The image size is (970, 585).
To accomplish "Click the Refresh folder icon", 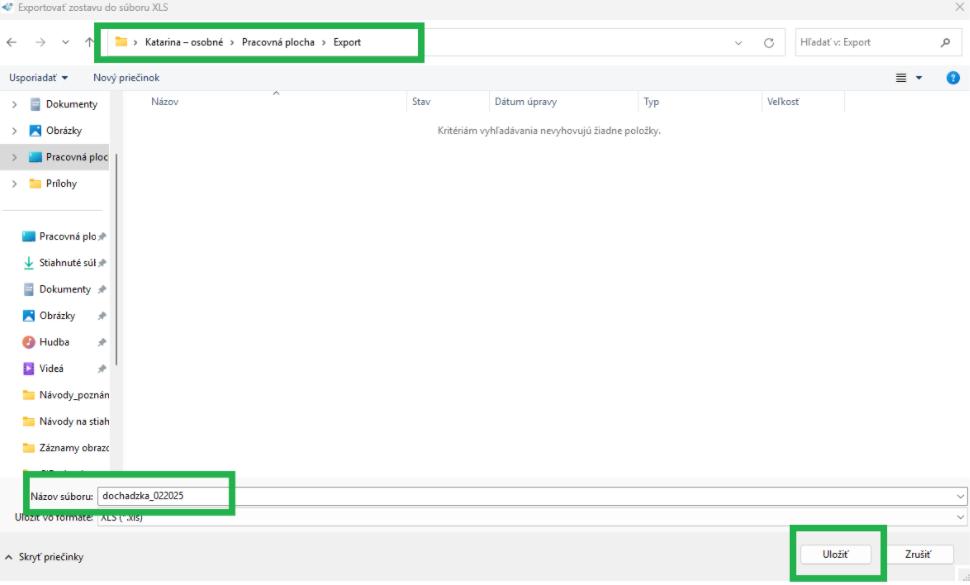I will click(x=769, y=43).
